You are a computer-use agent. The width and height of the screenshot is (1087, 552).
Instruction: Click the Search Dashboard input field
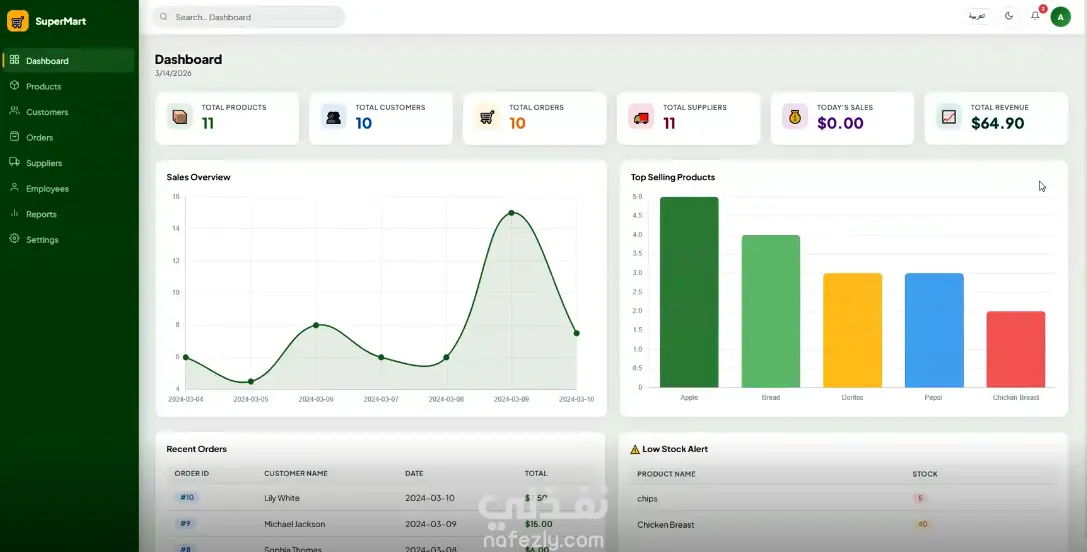point(249,17)
